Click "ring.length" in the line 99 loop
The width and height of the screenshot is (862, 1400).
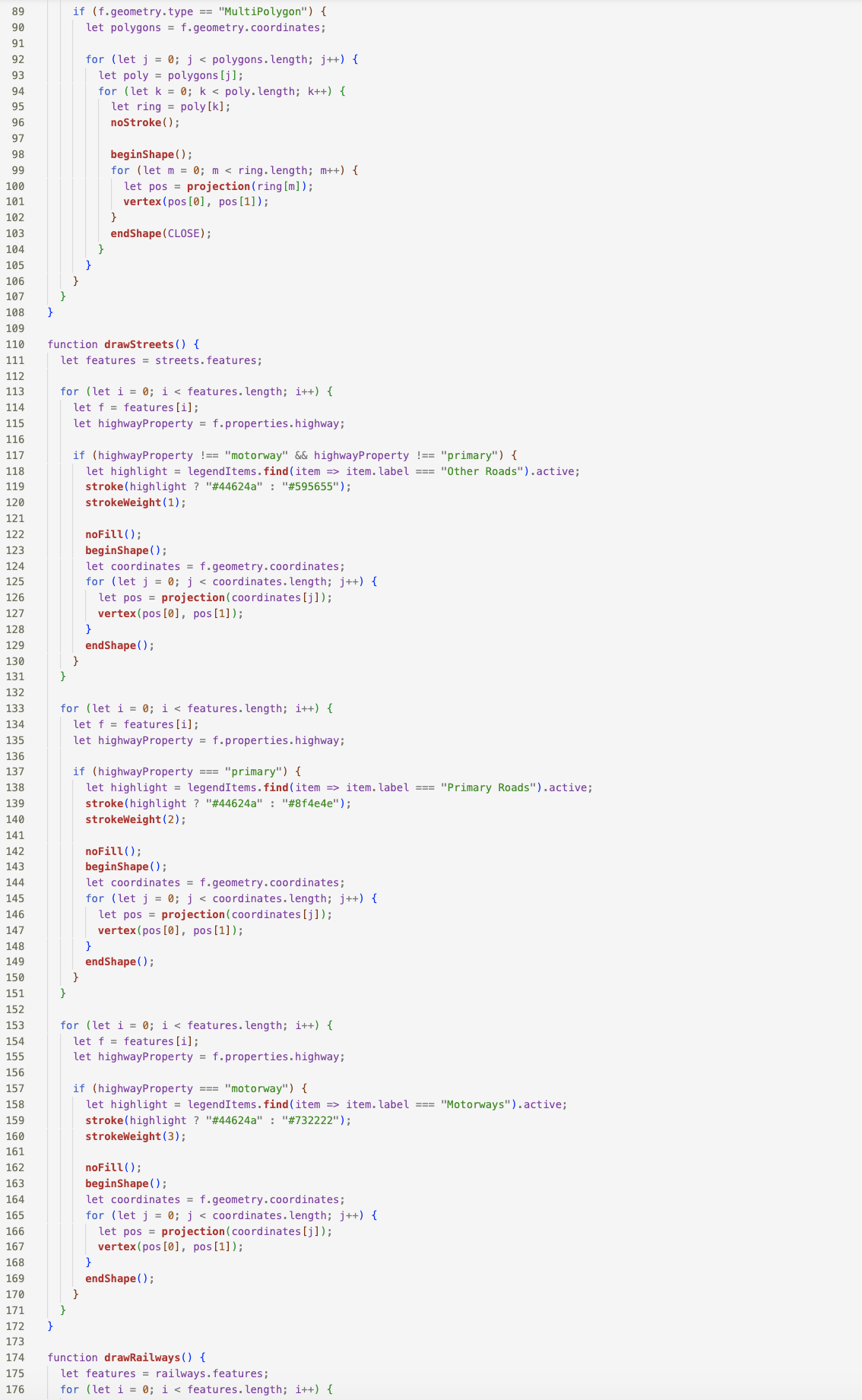point(272,170)
